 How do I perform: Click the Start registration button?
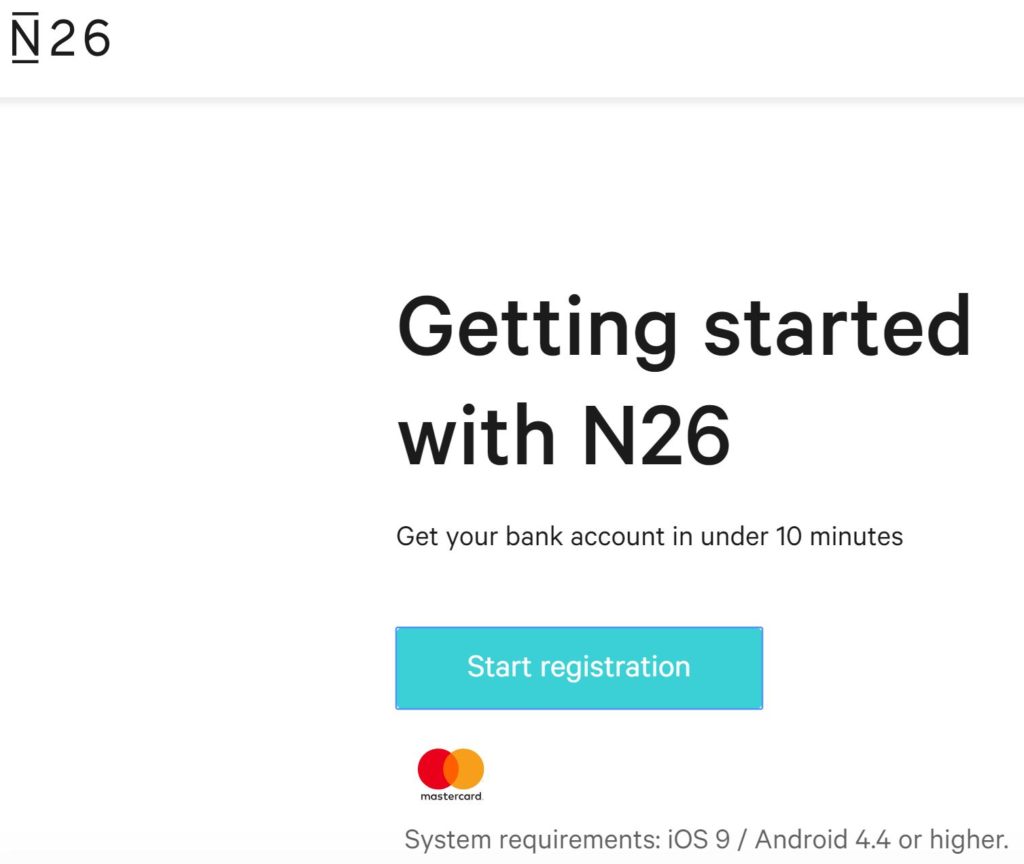[x=579, y=667]
